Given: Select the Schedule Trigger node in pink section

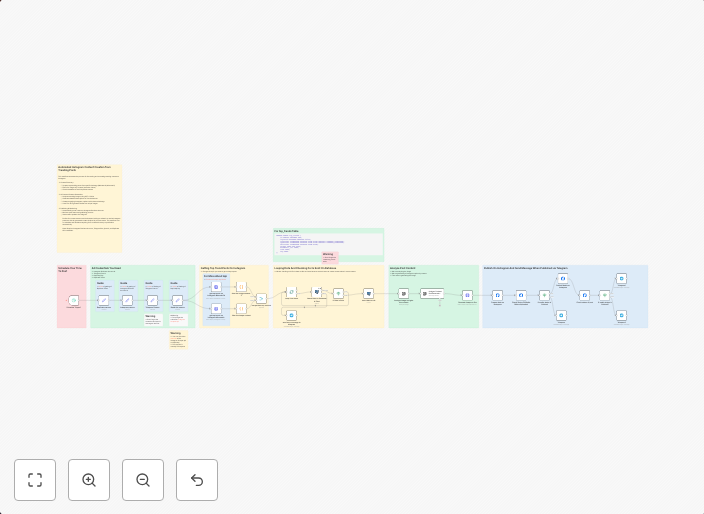Looking at the screenshot, I should pyautogui.click(x=73, y=300).
